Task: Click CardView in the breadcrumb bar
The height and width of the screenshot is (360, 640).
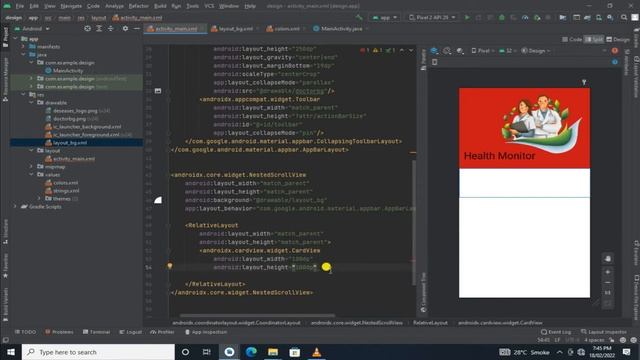Action: click(x=500, y=322)
